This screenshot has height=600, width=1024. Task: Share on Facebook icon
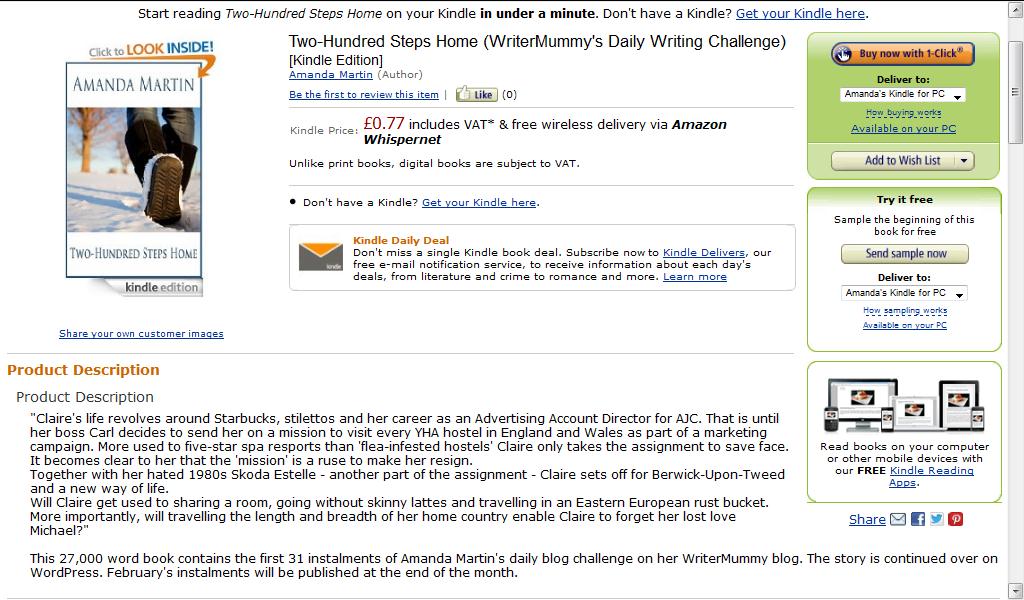click(x=918, y=519)
